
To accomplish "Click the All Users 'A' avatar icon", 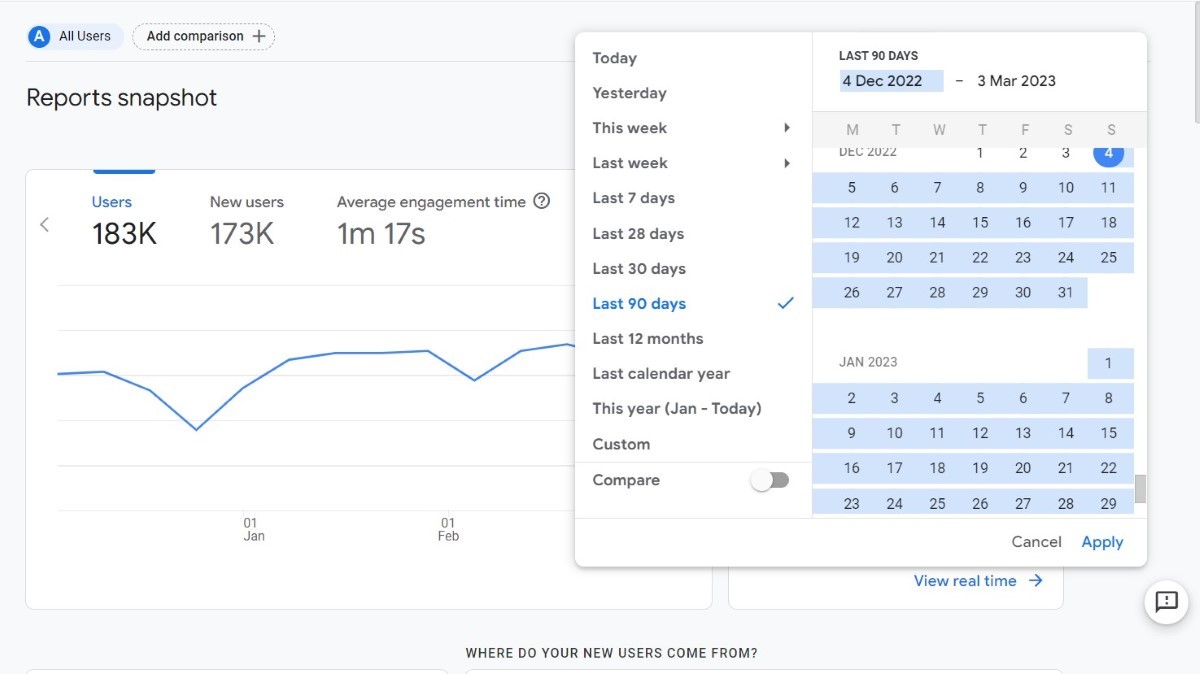I will [39, 37].
